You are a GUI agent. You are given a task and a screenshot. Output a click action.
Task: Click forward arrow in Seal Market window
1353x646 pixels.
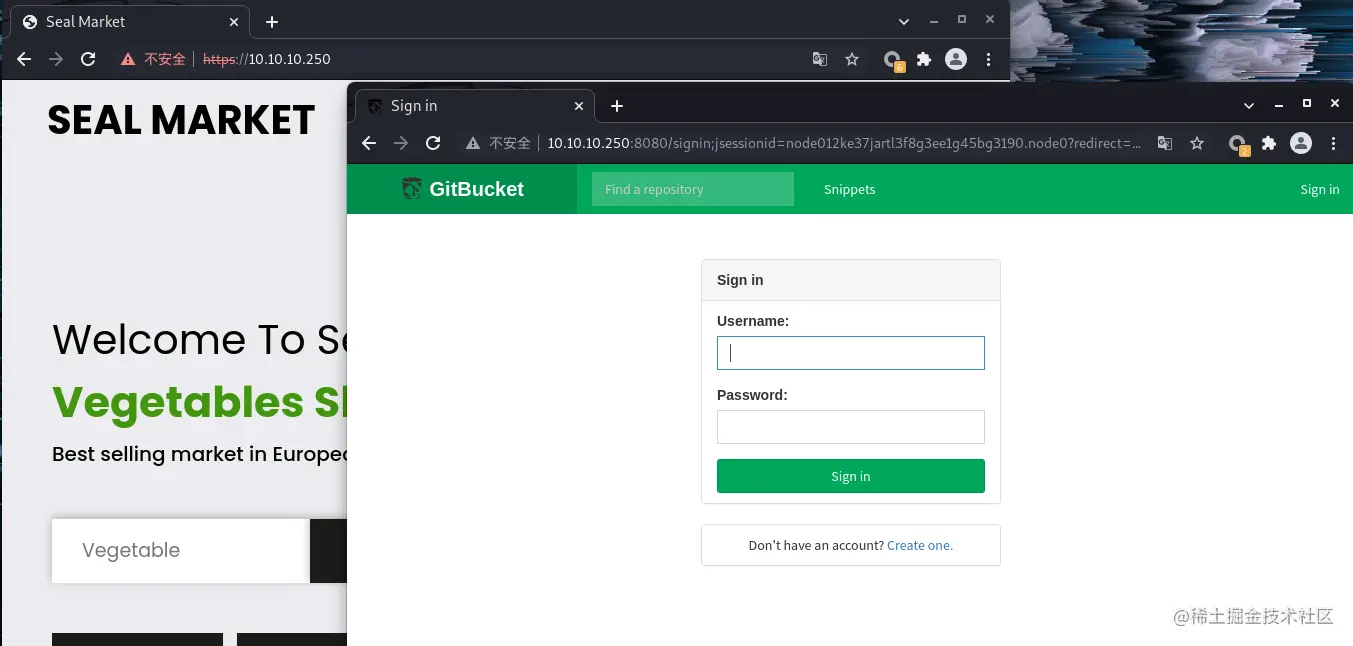coord(56,60)
